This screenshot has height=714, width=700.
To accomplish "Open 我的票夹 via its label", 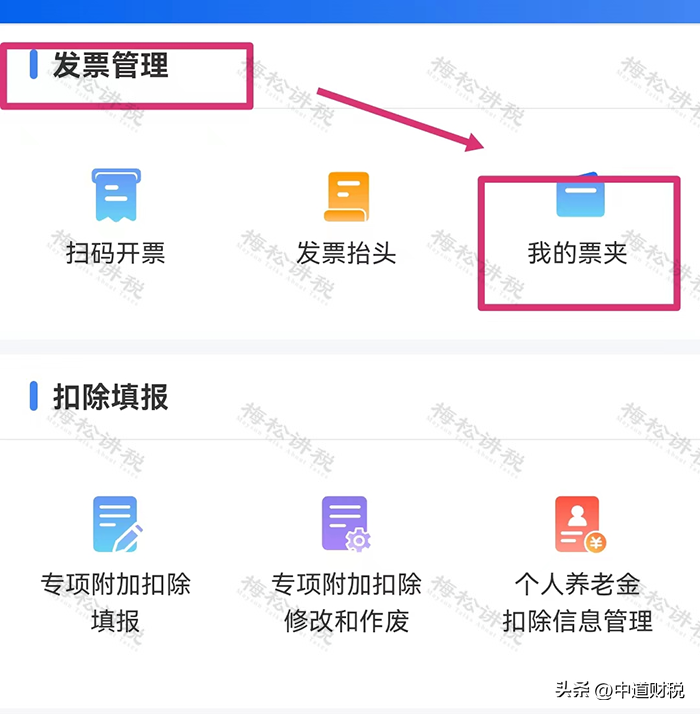I will point(577,253).
